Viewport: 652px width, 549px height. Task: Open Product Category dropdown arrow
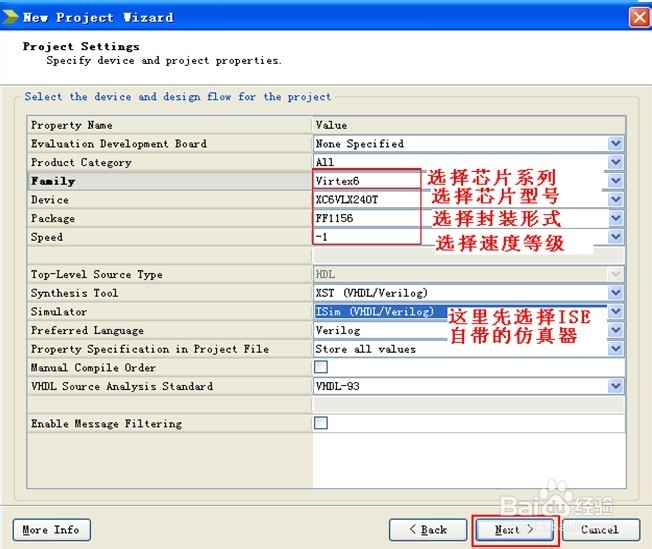(615, 162)
